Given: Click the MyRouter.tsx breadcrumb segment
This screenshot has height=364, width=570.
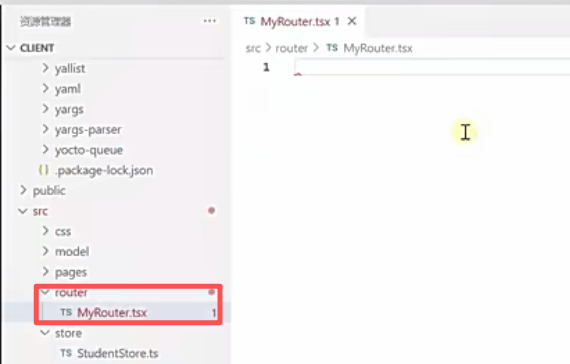Looking at the screenshot, I should click(x=378, y=48).
